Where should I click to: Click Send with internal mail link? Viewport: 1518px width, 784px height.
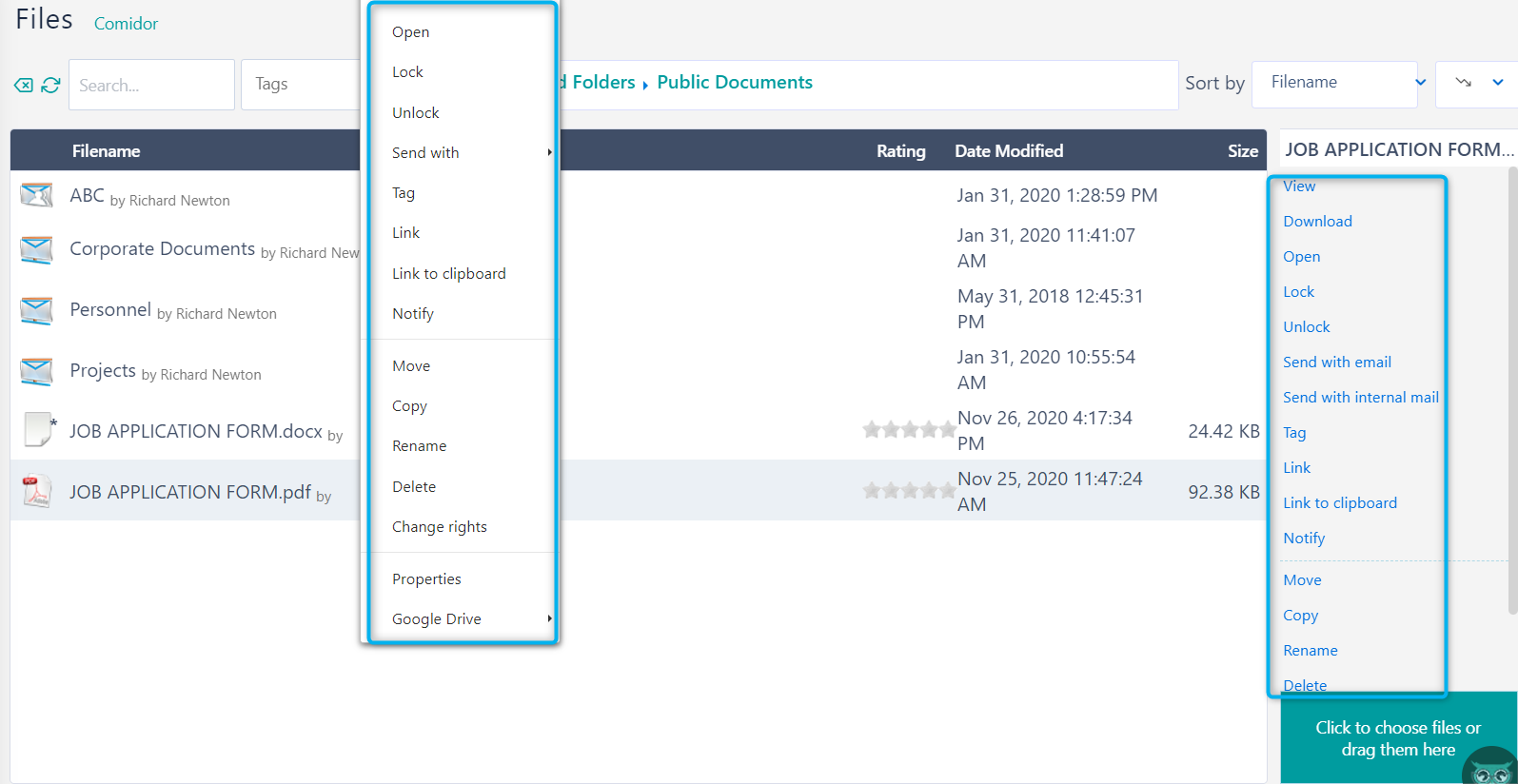(x=1360, y=397)
